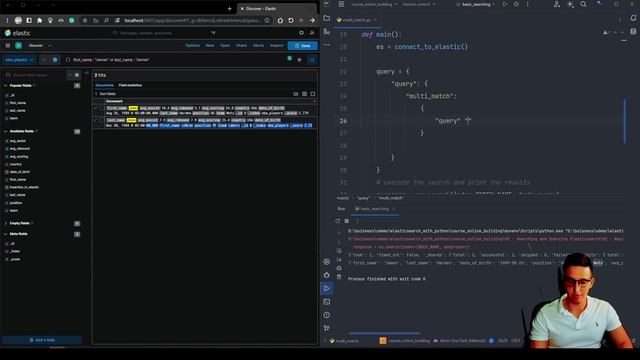Image resolution: width=640 pixels, height=360 pixels.
Task: Open Kibana main navigation hamburger menu
Action: click(x=8, y=46)
